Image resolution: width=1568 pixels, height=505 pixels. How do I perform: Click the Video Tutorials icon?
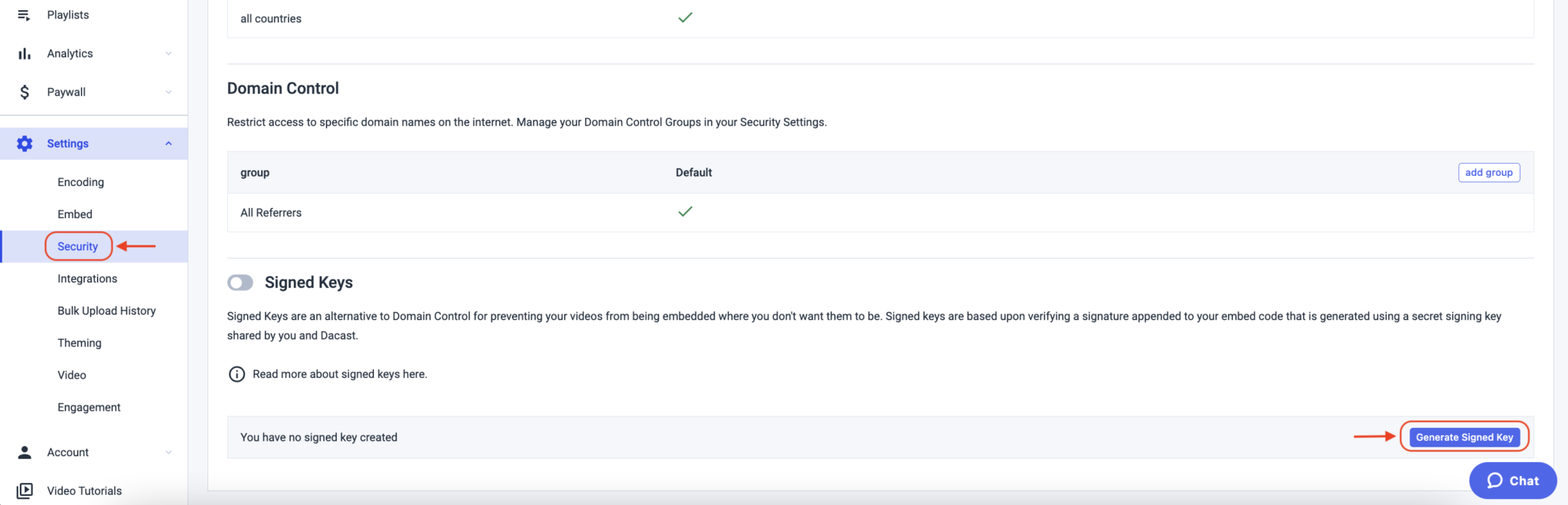tap(24, 490)
